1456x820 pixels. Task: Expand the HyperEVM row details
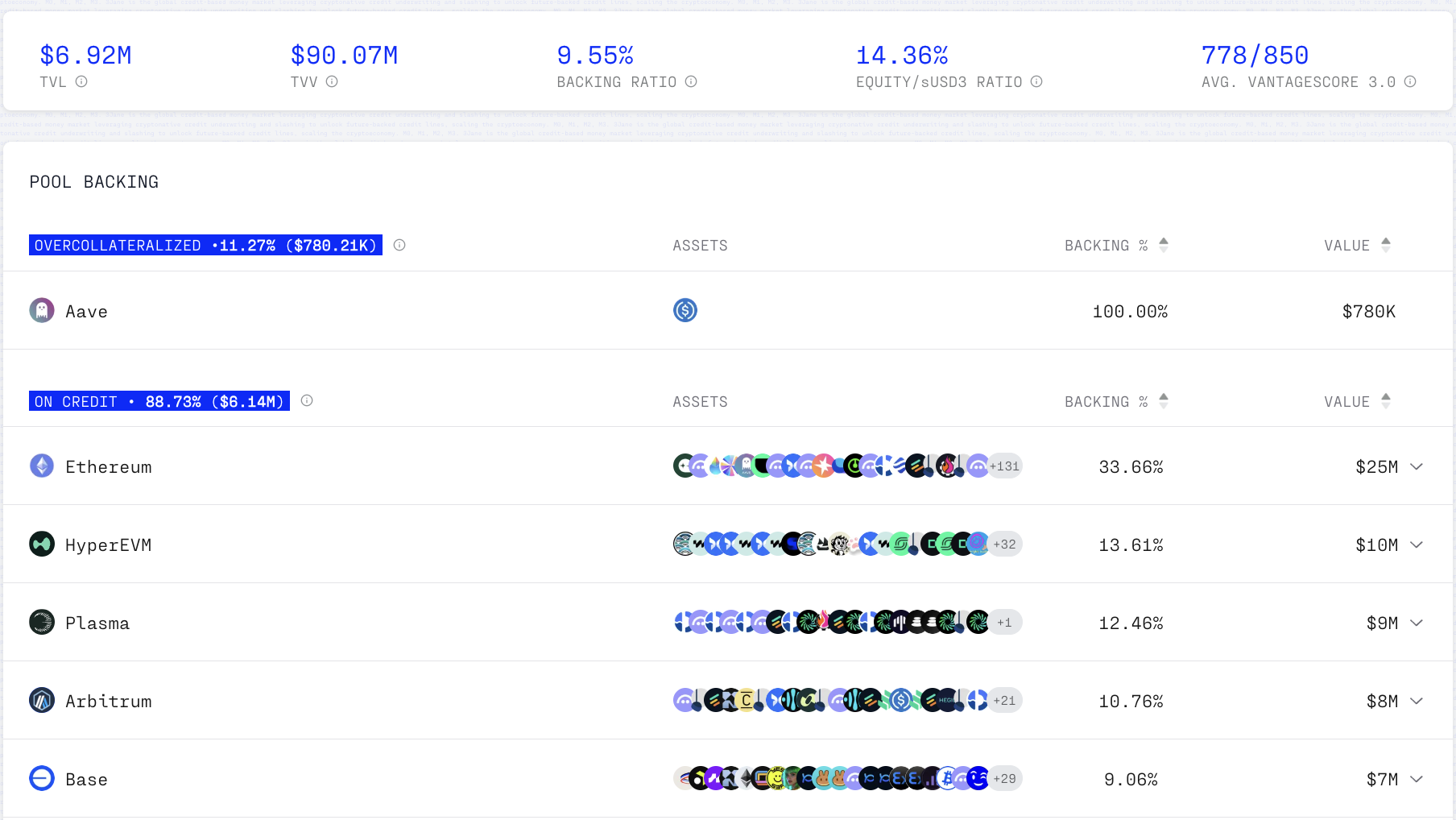[1417, 545]
